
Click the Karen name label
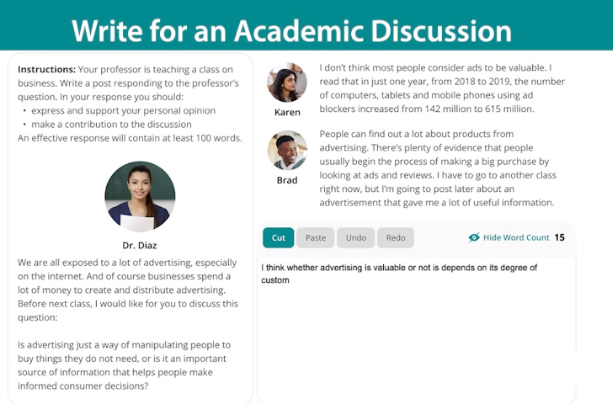pyautogui.click(x=287, y=112)
